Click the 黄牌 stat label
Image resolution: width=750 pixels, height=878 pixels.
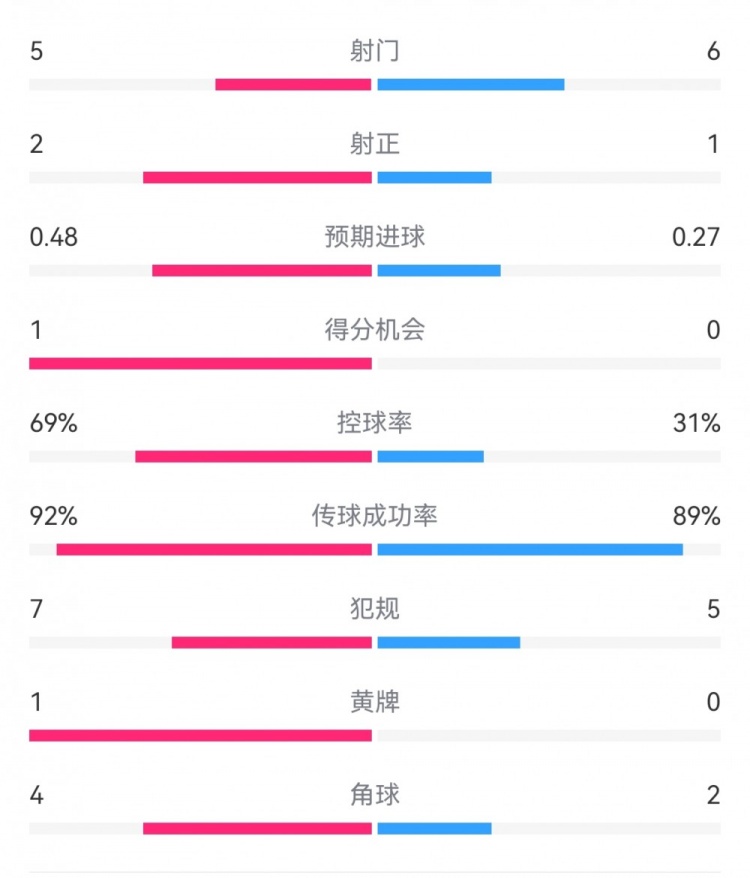375,702
